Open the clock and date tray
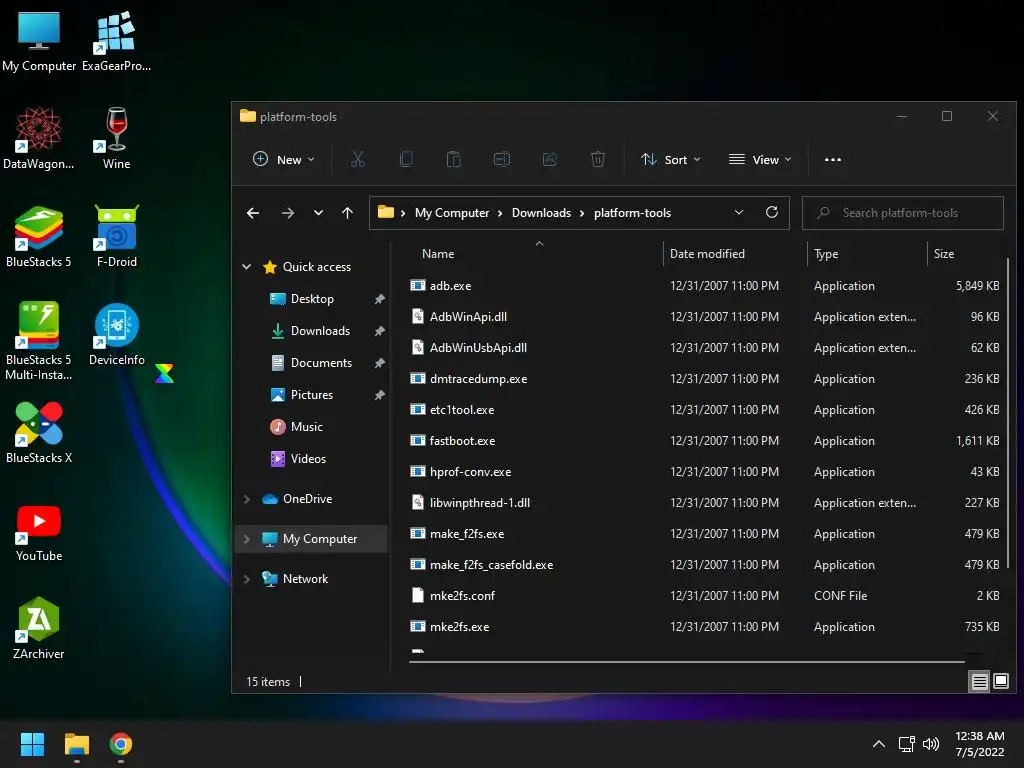 pyautogui.click(x=980, y=744)
